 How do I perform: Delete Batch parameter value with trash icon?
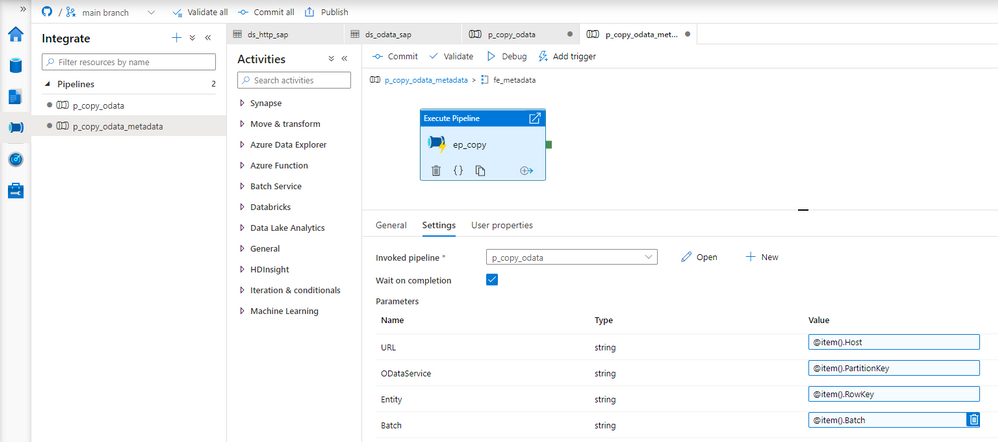click(973, 420)
